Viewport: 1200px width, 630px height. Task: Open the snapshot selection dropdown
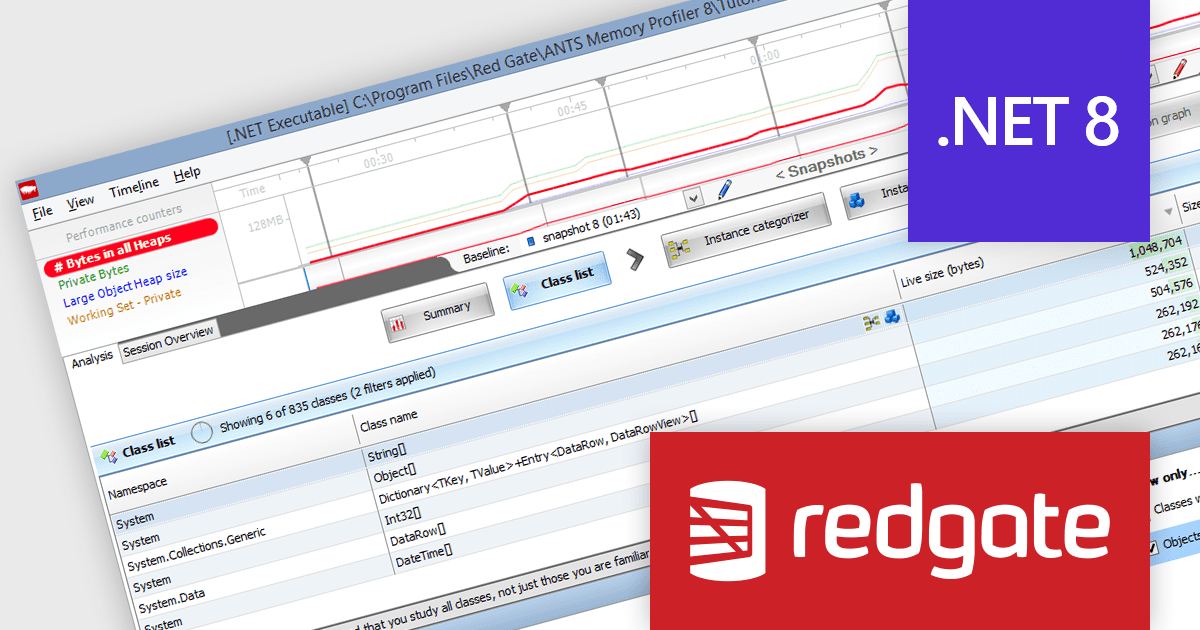point(691,198)
